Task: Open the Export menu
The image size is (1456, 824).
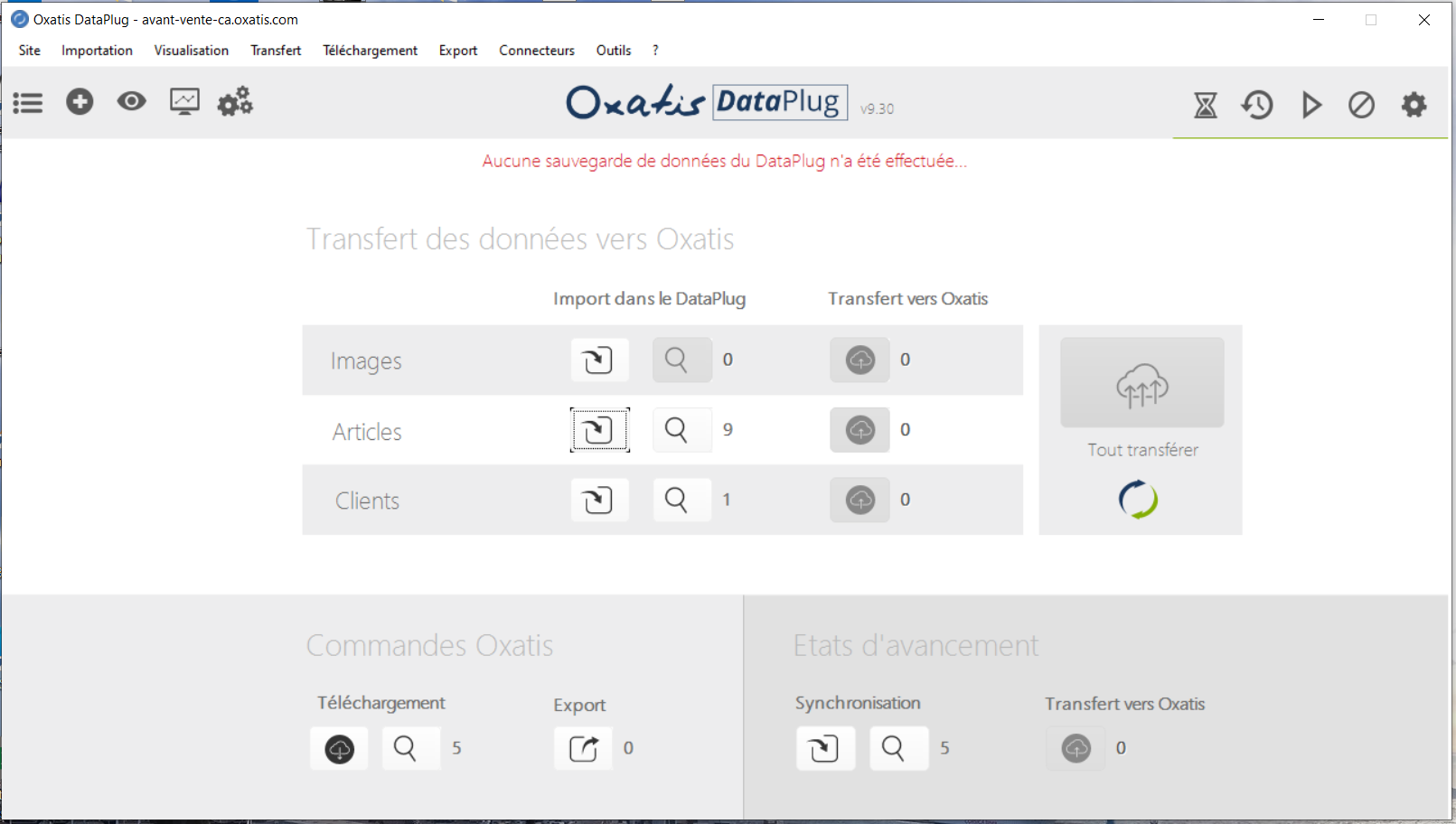Action: [458, 51]
